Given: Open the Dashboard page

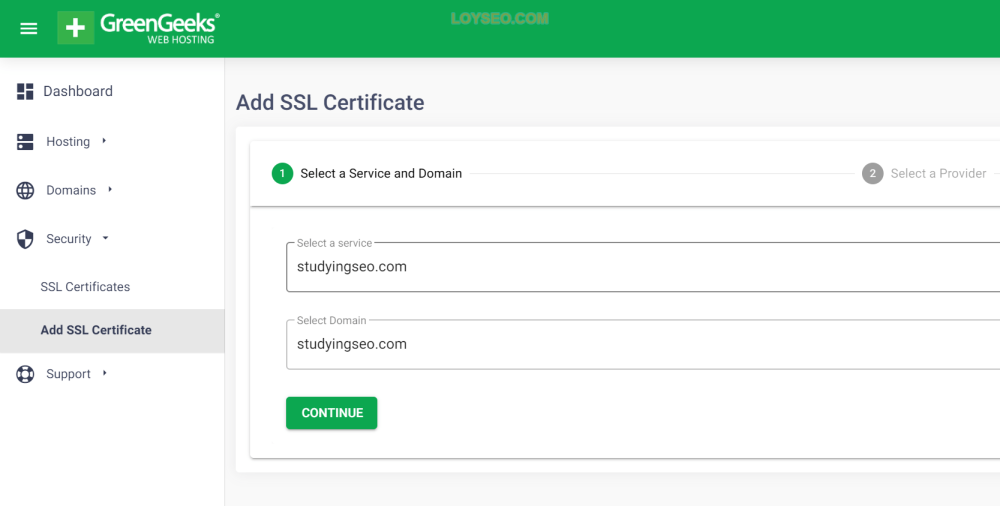Looking at the screenshot, I should pos(78,91).
